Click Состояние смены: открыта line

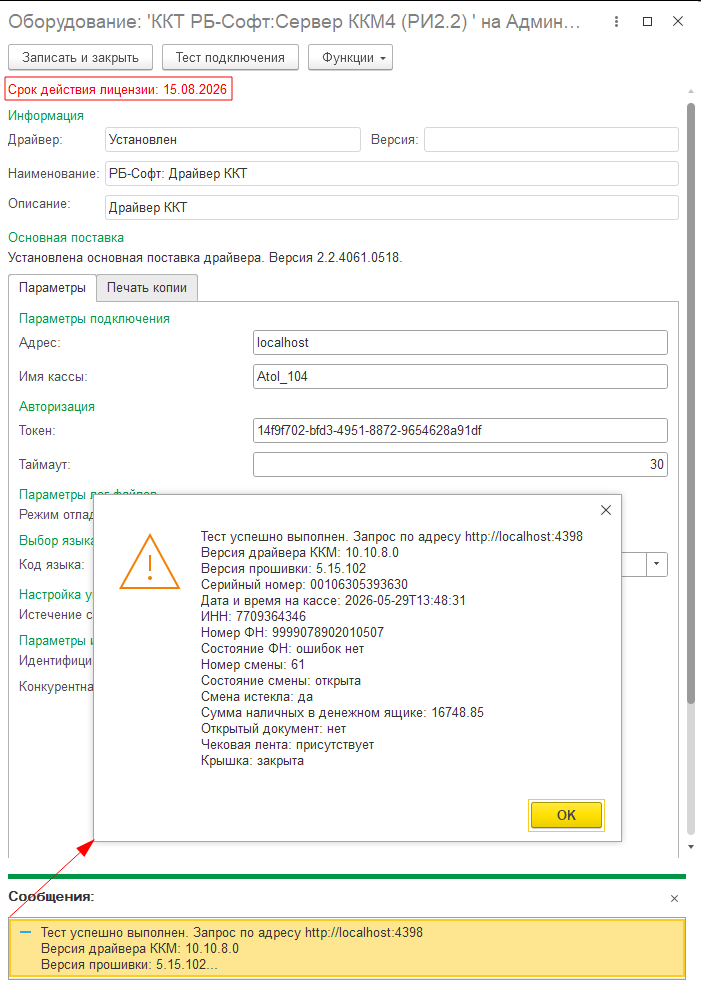[281, 681]
